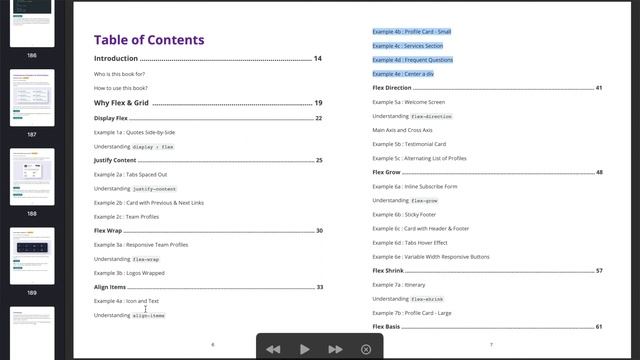Open Example 6a : Inline Subscribe Form

pos(415,187)
